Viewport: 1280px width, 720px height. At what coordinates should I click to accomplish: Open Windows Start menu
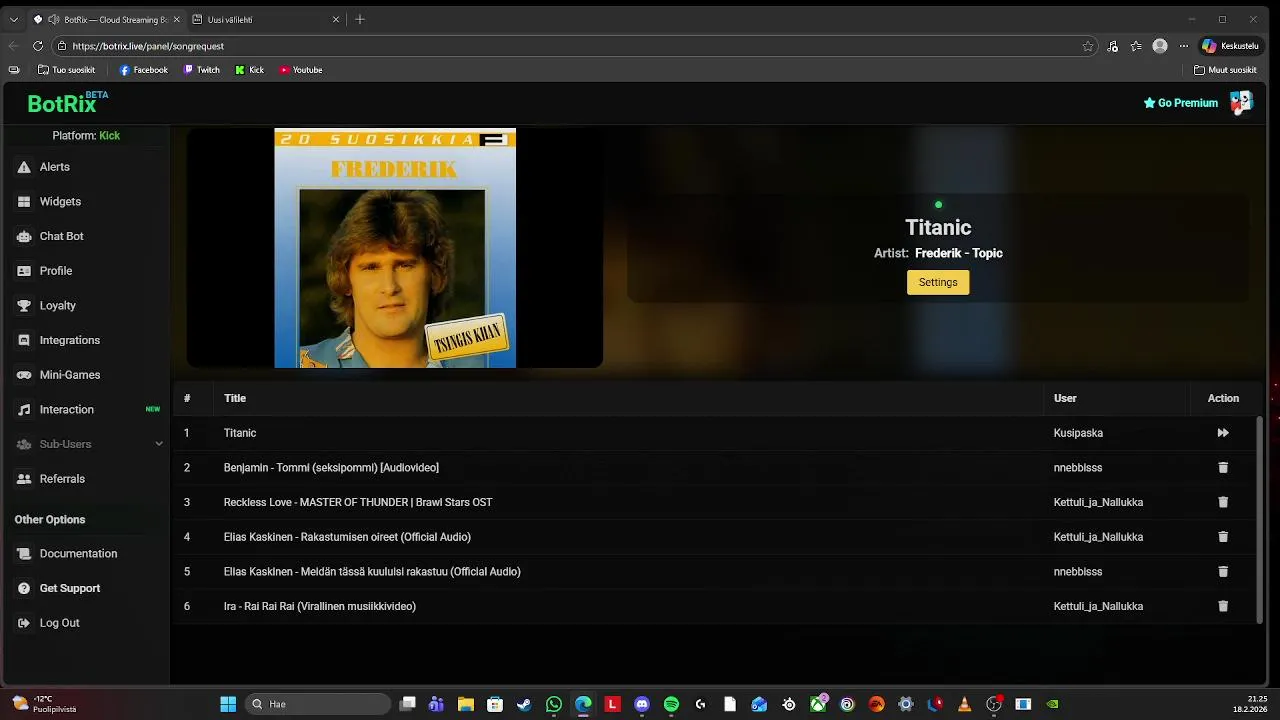point(228,704)
